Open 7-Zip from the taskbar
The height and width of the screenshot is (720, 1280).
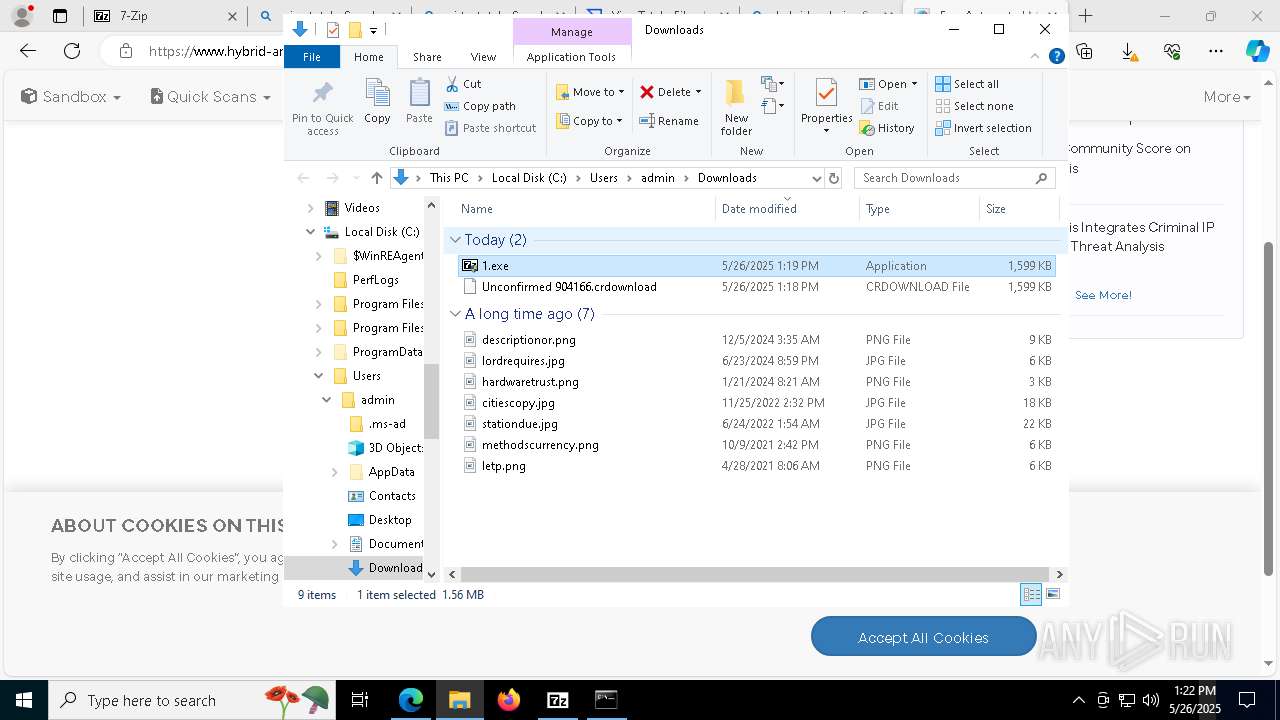[x=558, y=700]
